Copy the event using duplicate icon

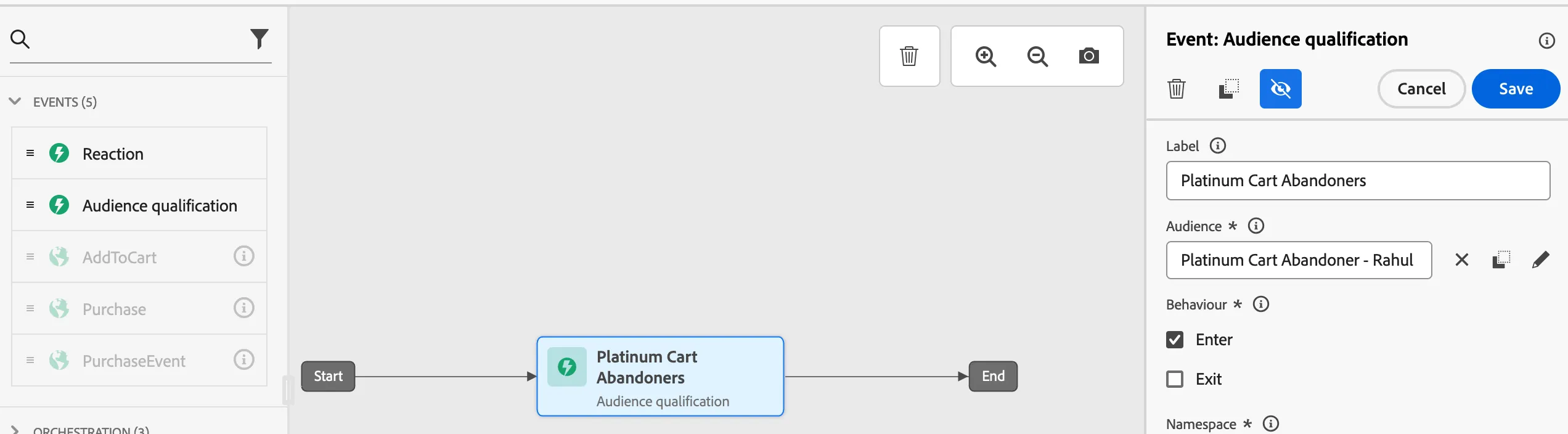click(x=1229, y=89)
